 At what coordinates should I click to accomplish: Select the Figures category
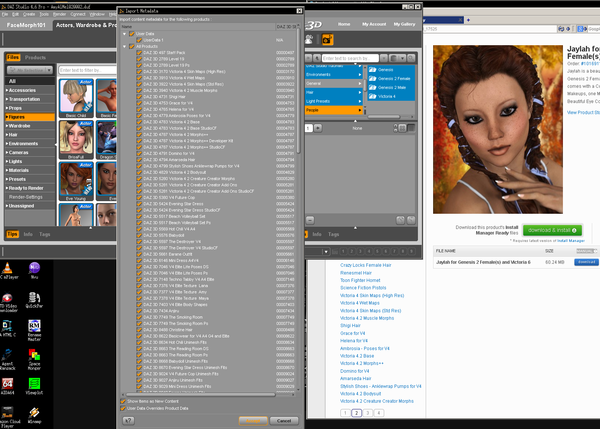pyautogui.click(x=29, y=117)
